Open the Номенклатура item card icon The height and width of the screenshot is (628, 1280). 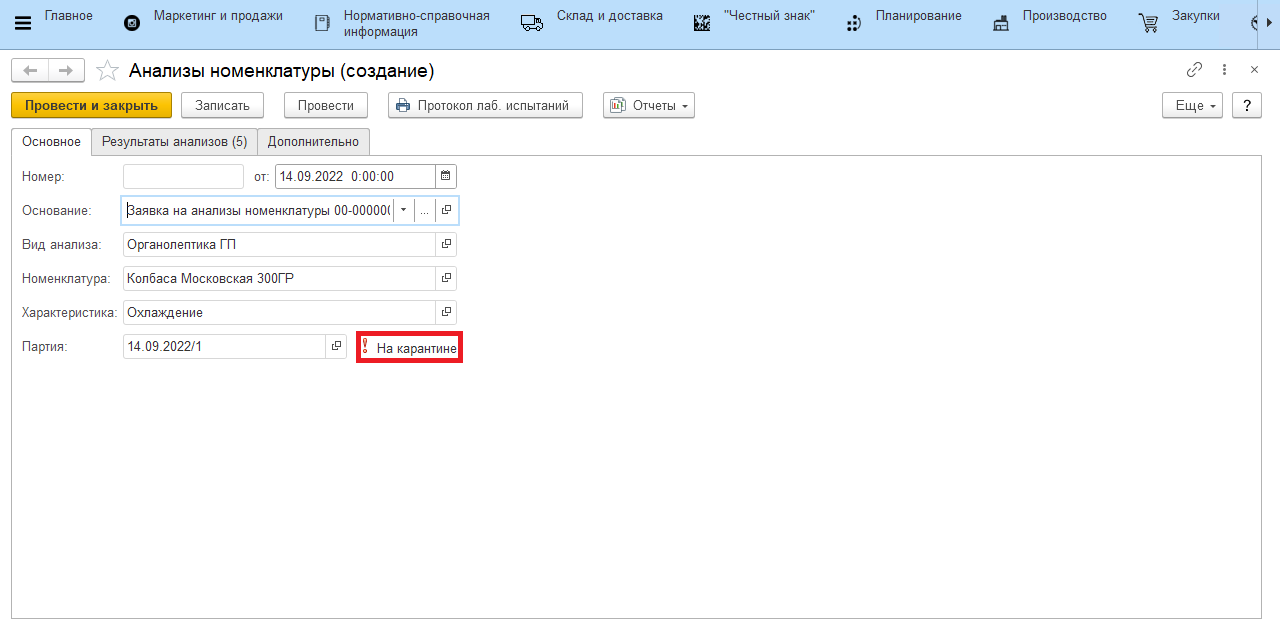coord(446,278)
